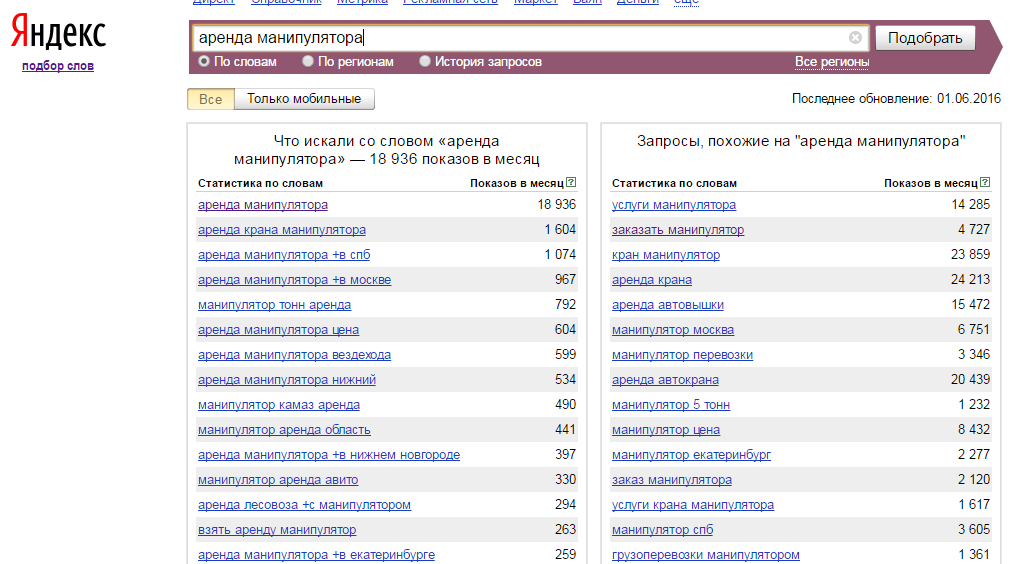Open the "манипулятор камаз аренда" query
The width and height of the screenshot is (1015, 564).
click(279, 405)
